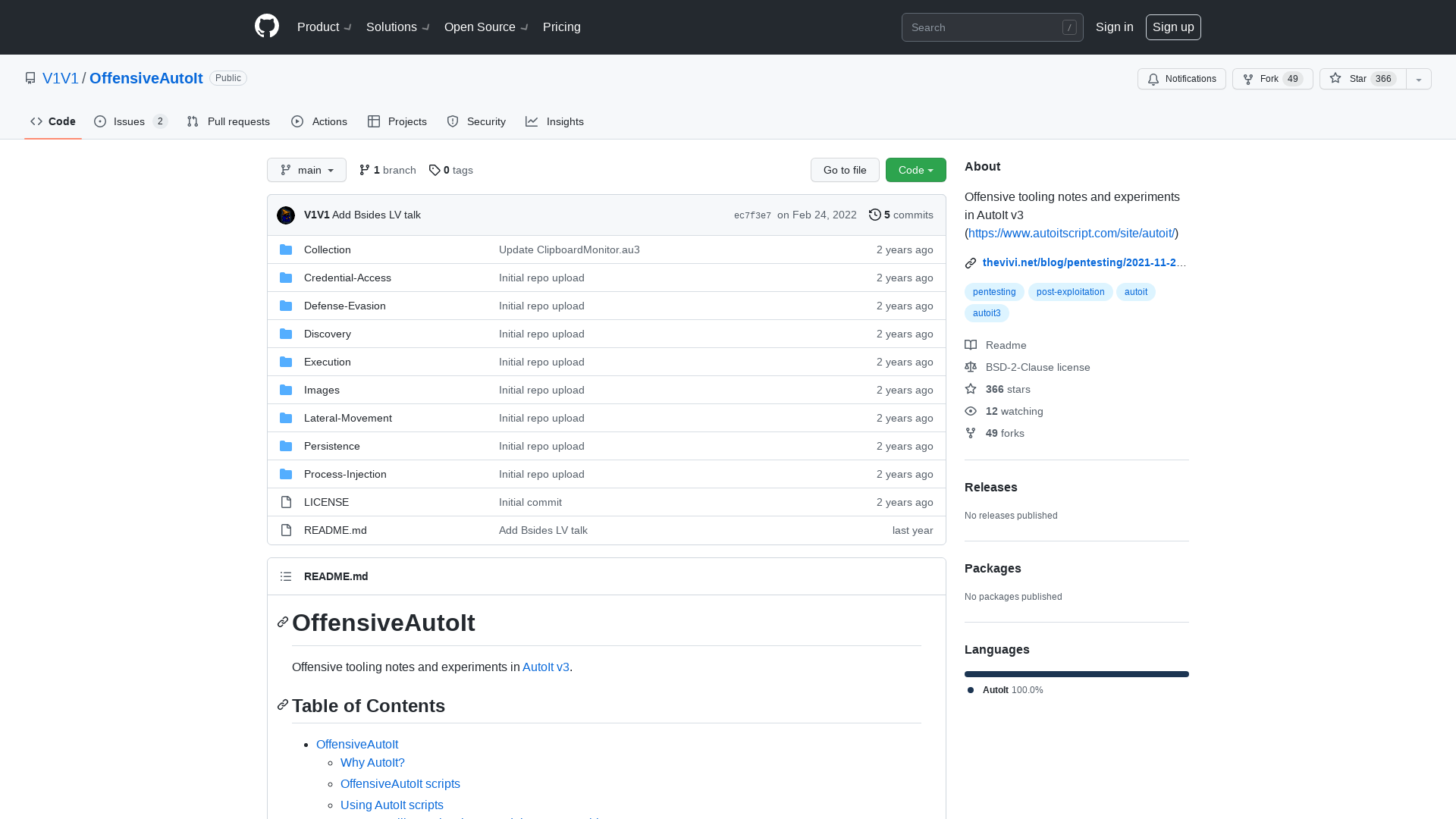Click the LICENSE file icon
The width and height of the screenshot is (1456, 819).
pyautogui.click(x=286, y=502)
